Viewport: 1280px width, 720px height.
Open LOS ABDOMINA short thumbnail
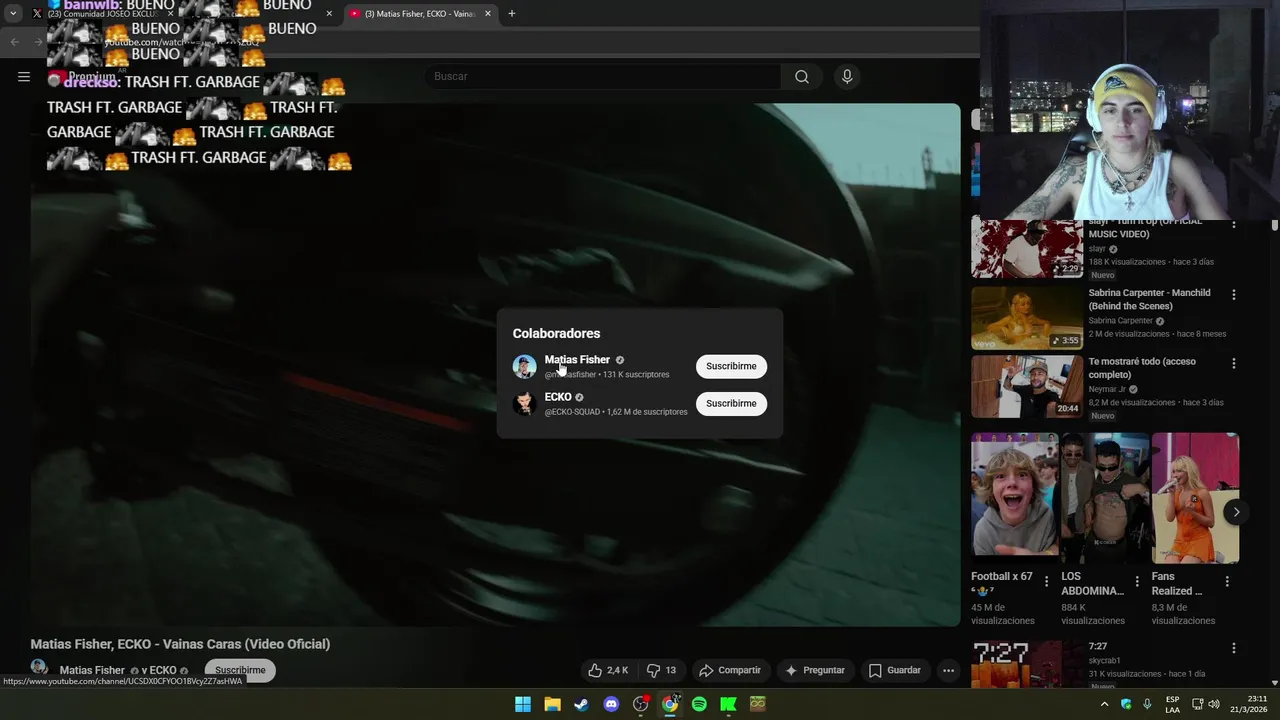click(1105, 498)
